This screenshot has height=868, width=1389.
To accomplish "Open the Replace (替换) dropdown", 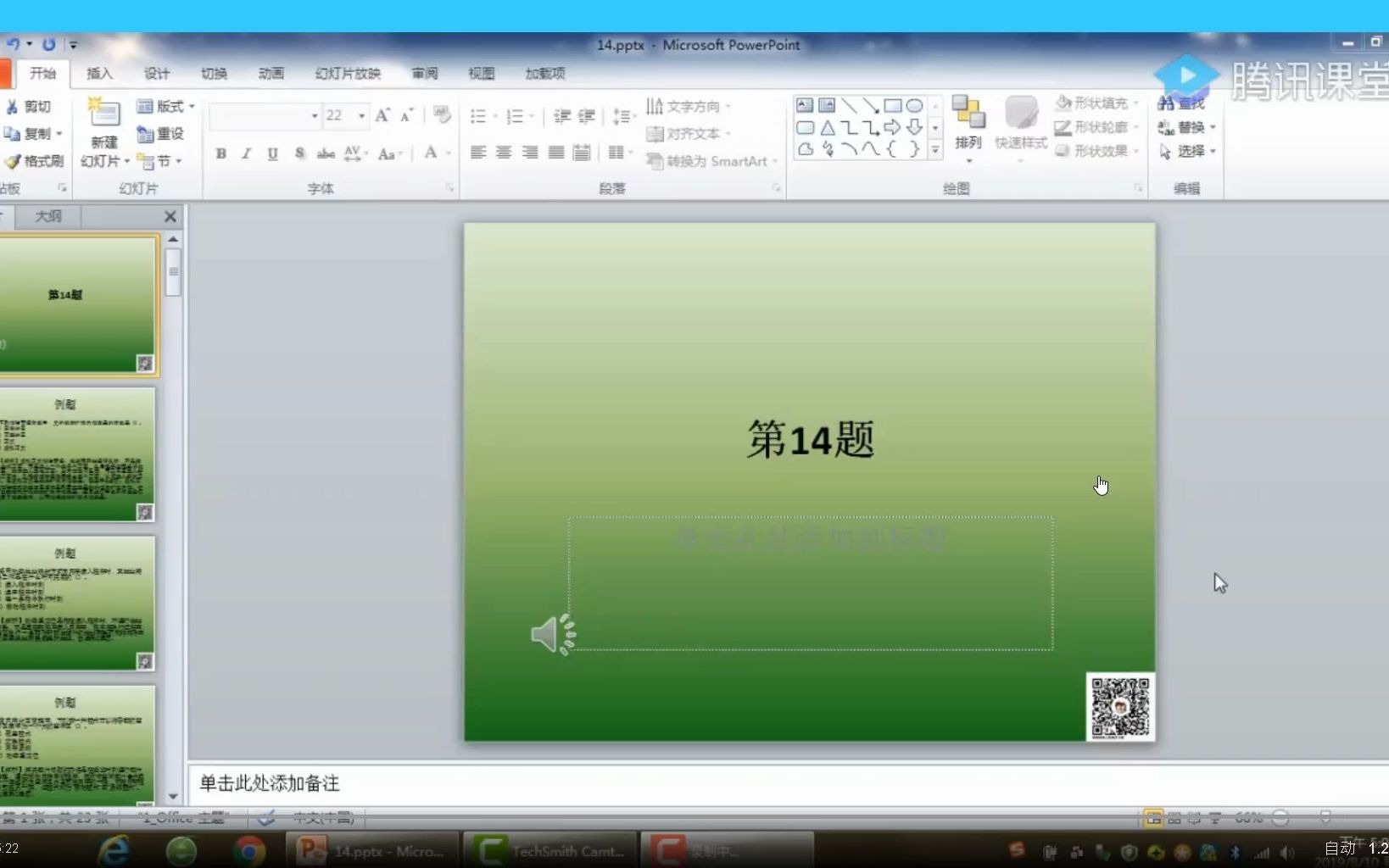I will tap(1187, 127).
